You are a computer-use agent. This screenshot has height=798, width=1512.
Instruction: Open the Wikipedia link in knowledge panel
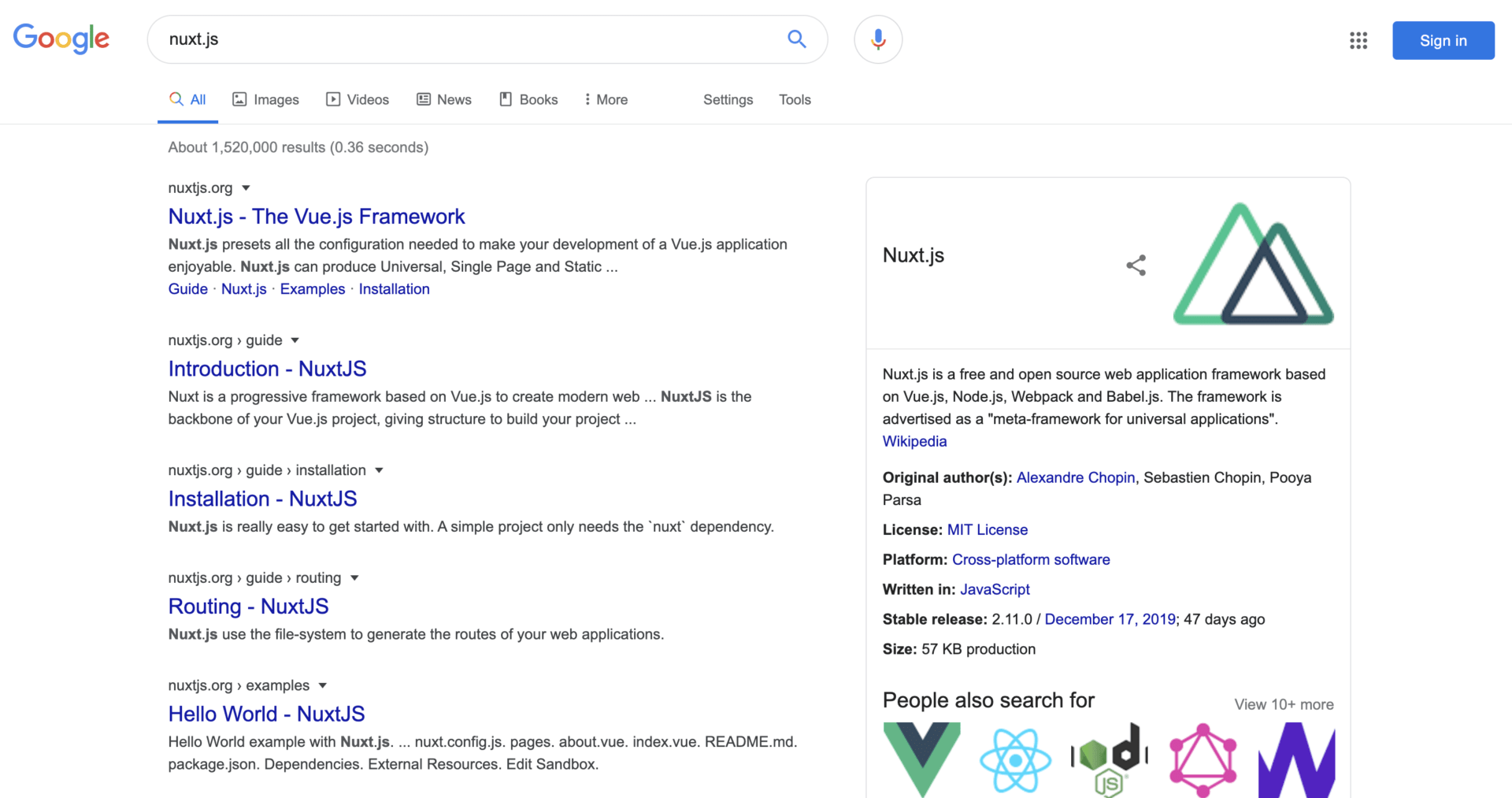[914, 441]
